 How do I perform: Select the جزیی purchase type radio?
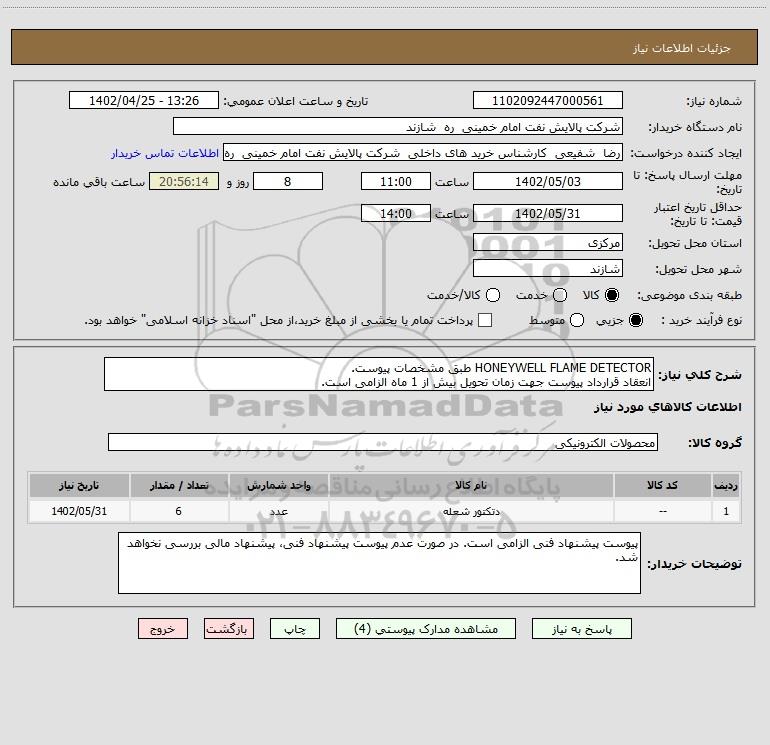(636, 320)
